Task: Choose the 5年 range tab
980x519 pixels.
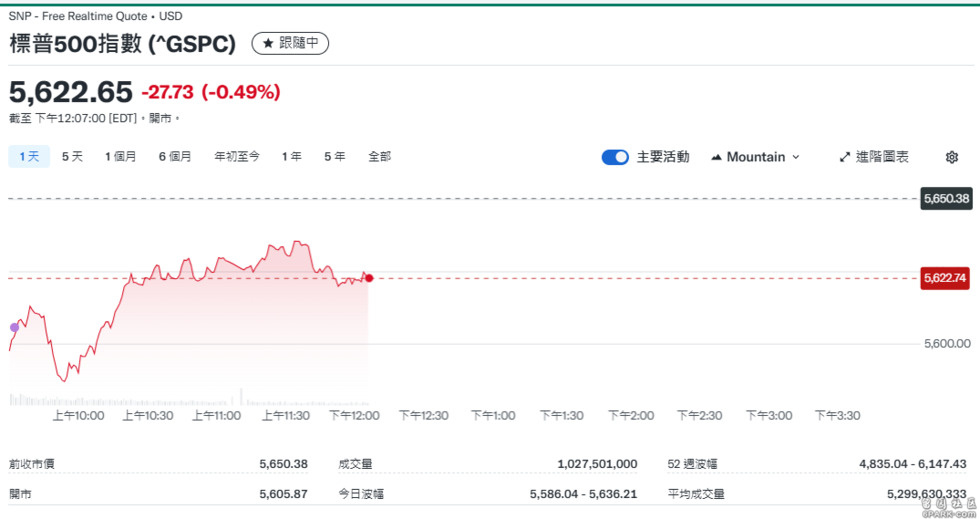Action: point(334,156)
